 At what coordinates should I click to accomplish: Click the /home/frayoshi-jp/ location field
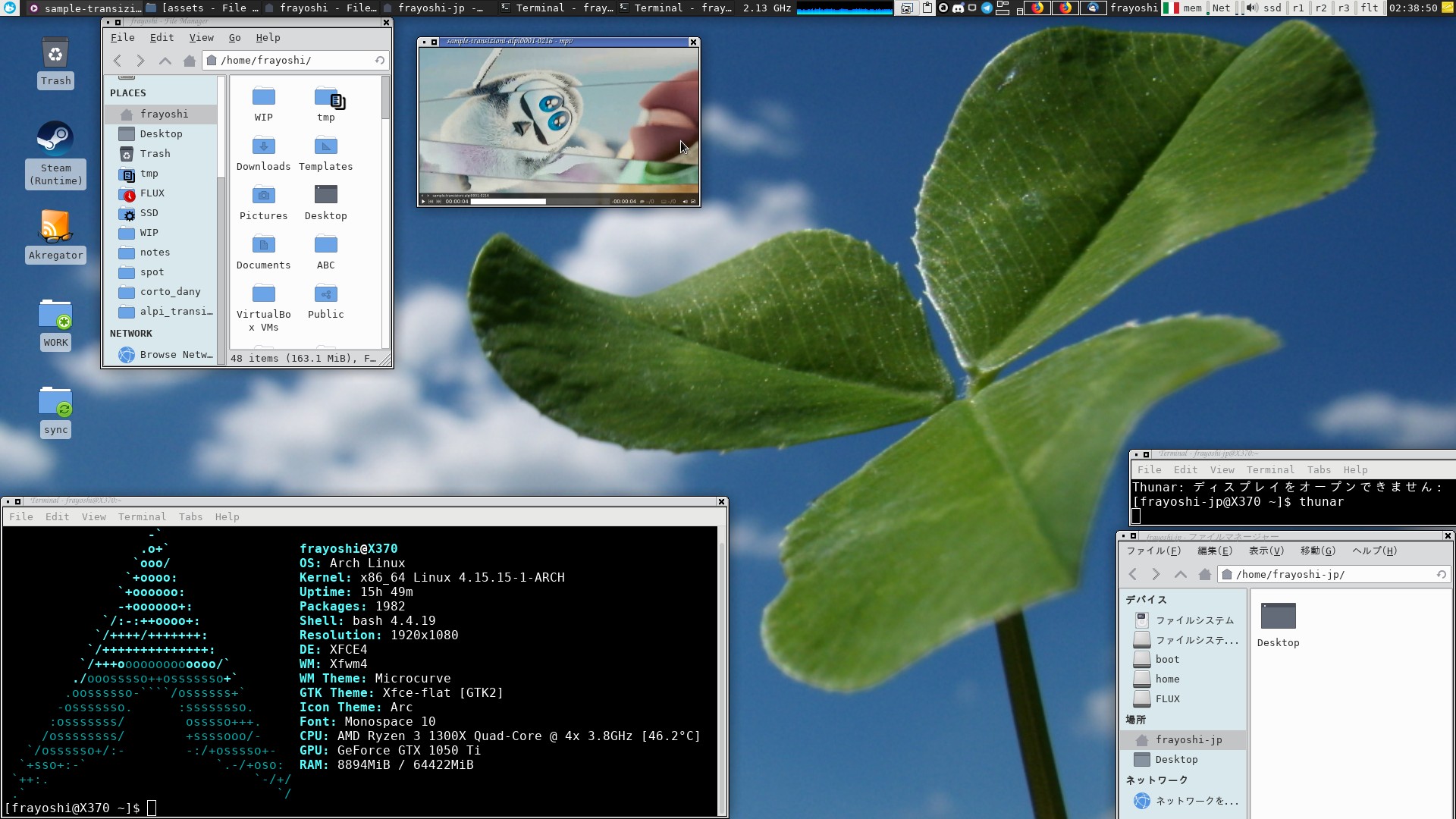tap(1333, 575)
